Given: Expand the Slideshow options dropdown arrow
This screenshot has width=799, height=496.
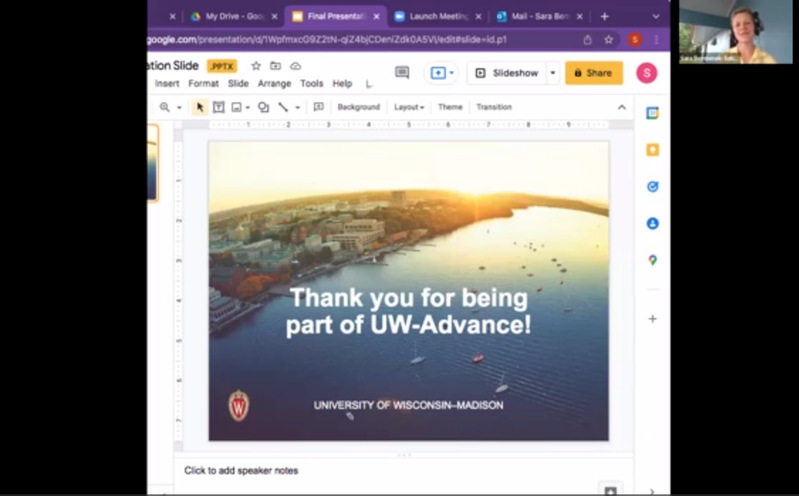Looking at the screenshot, I should (553, 73).
